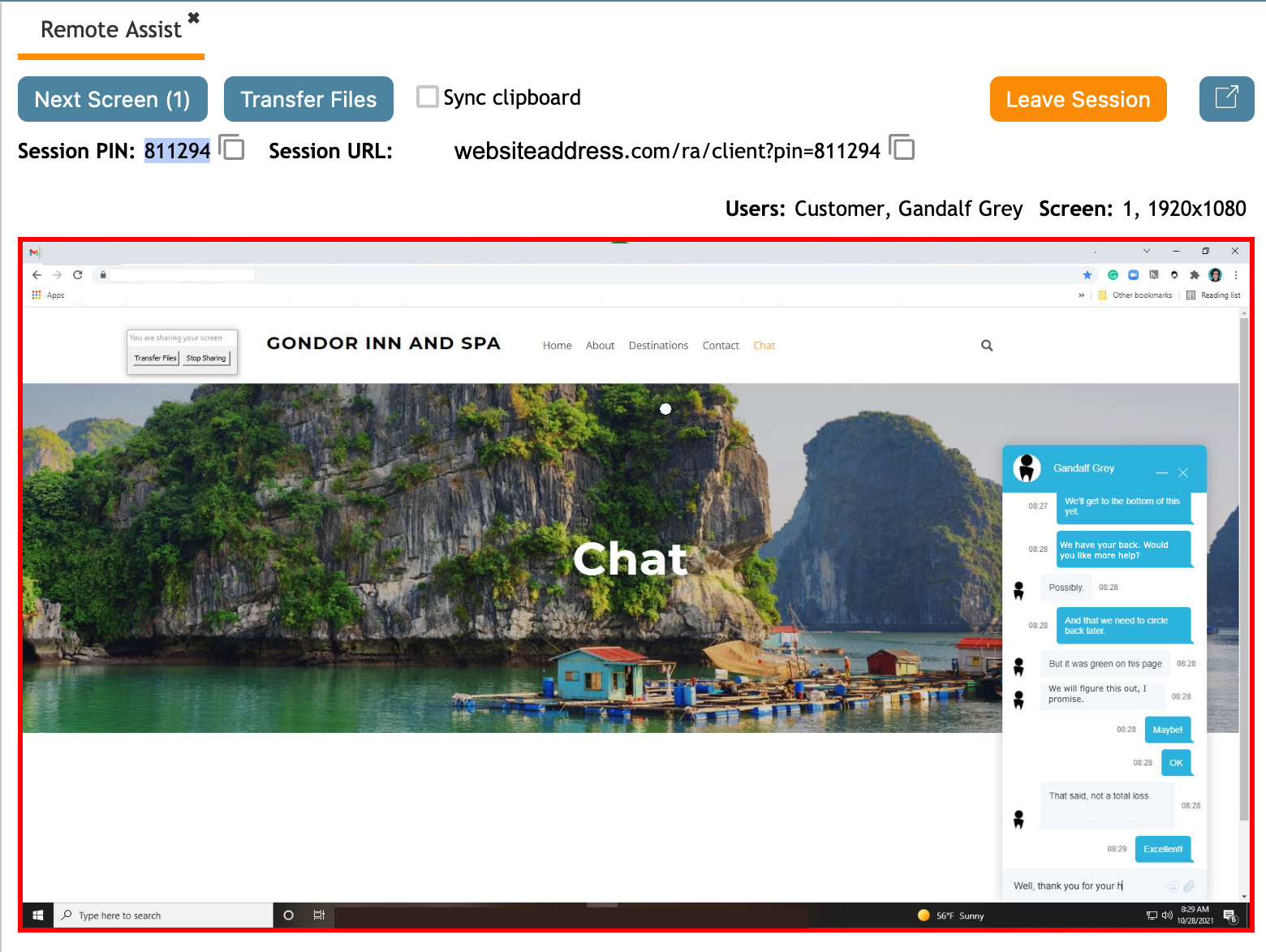The height and width of the screenshot is (952, 1266).
Task: Open the weather widget showing 56°F Sunny
Action: tap(950, 915)
